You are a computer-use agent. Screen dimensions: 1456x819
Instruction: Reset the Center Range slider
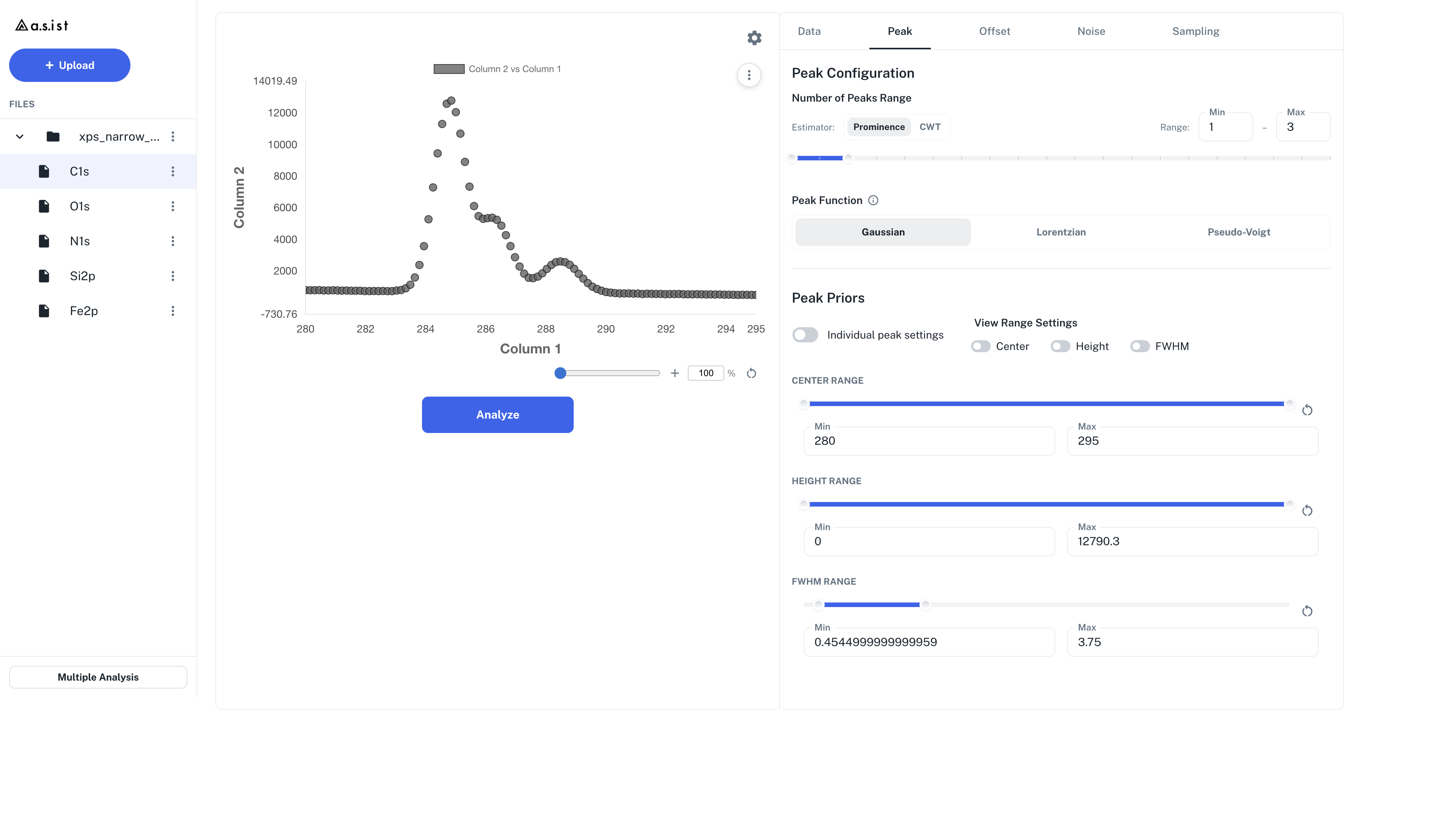(1307, 410)
